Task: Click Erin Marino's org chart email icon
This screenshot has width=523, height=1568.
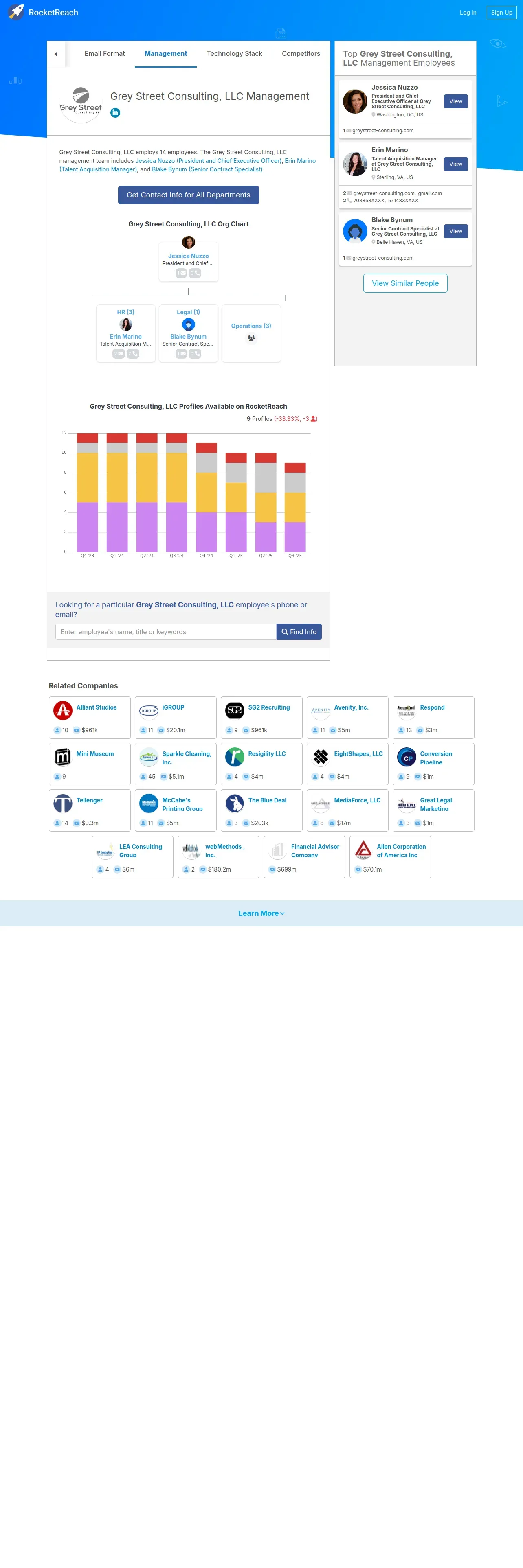Action: (x=119, y=354)
